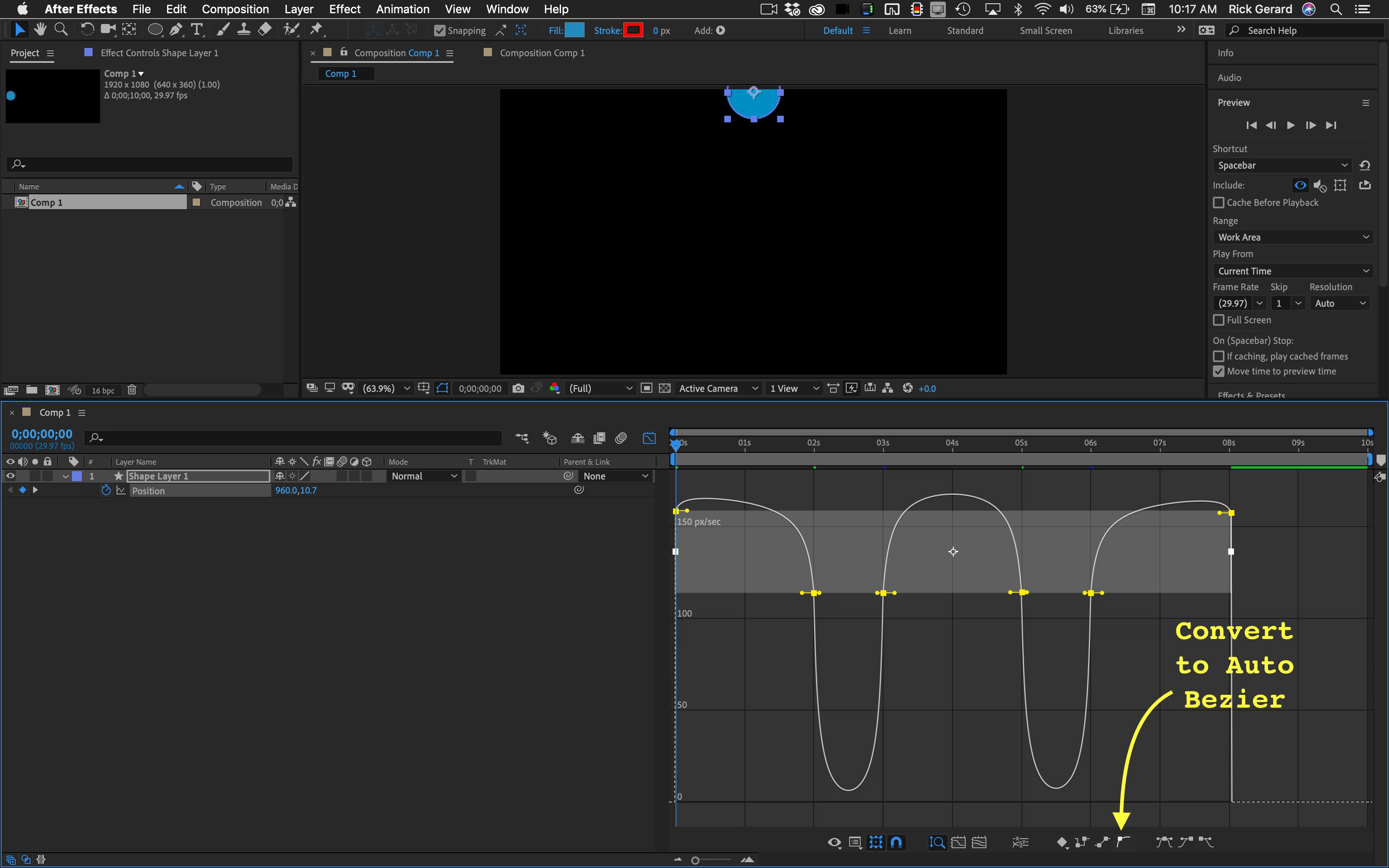Screen dimensions: 1389x868
Task: Select the Hand tool
Action: (40, 29)
